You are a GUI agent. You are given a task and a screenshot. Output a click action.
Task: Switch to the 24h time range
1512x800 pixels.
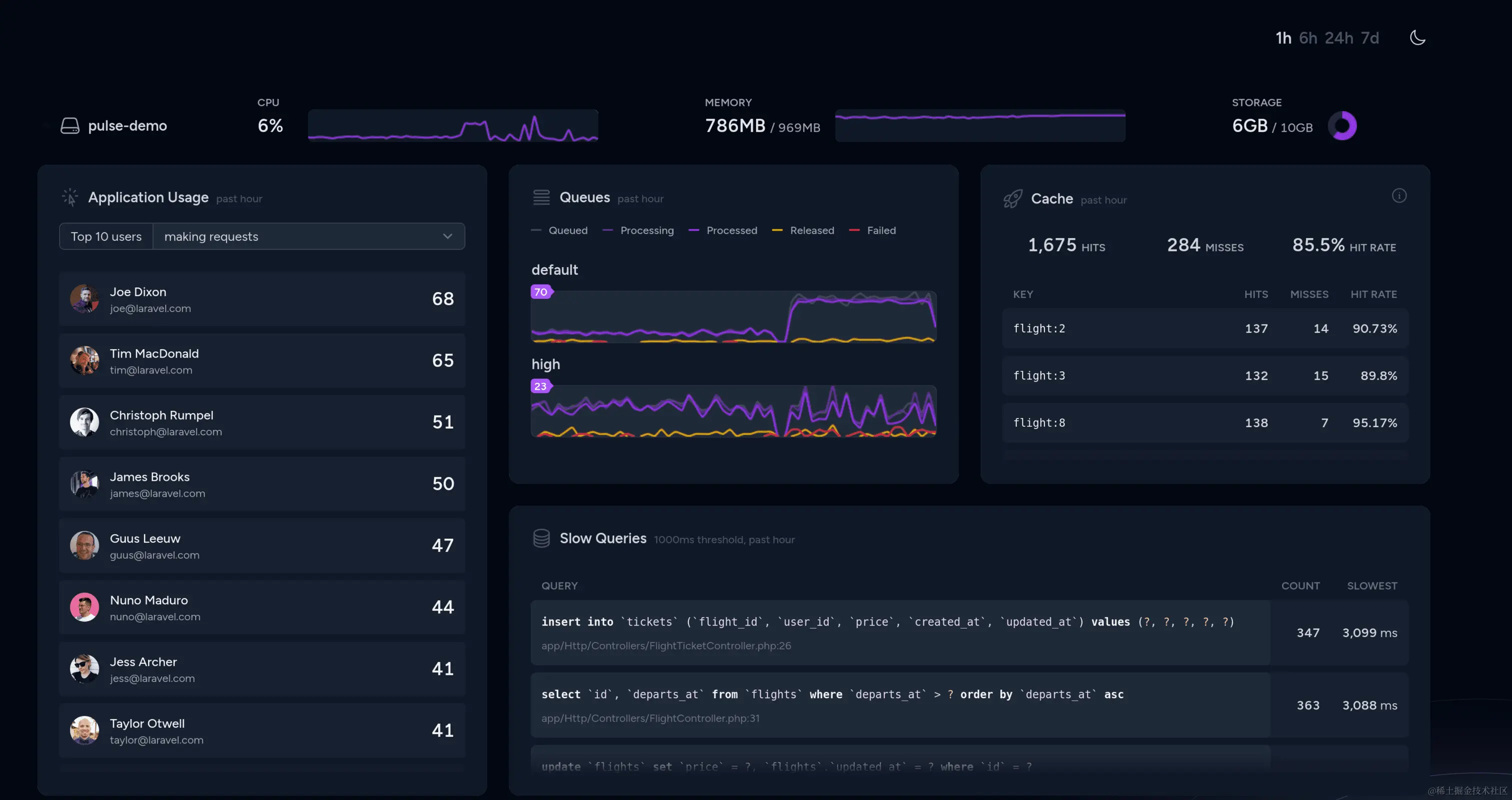pyautogui.click(x=1339, y=38)
